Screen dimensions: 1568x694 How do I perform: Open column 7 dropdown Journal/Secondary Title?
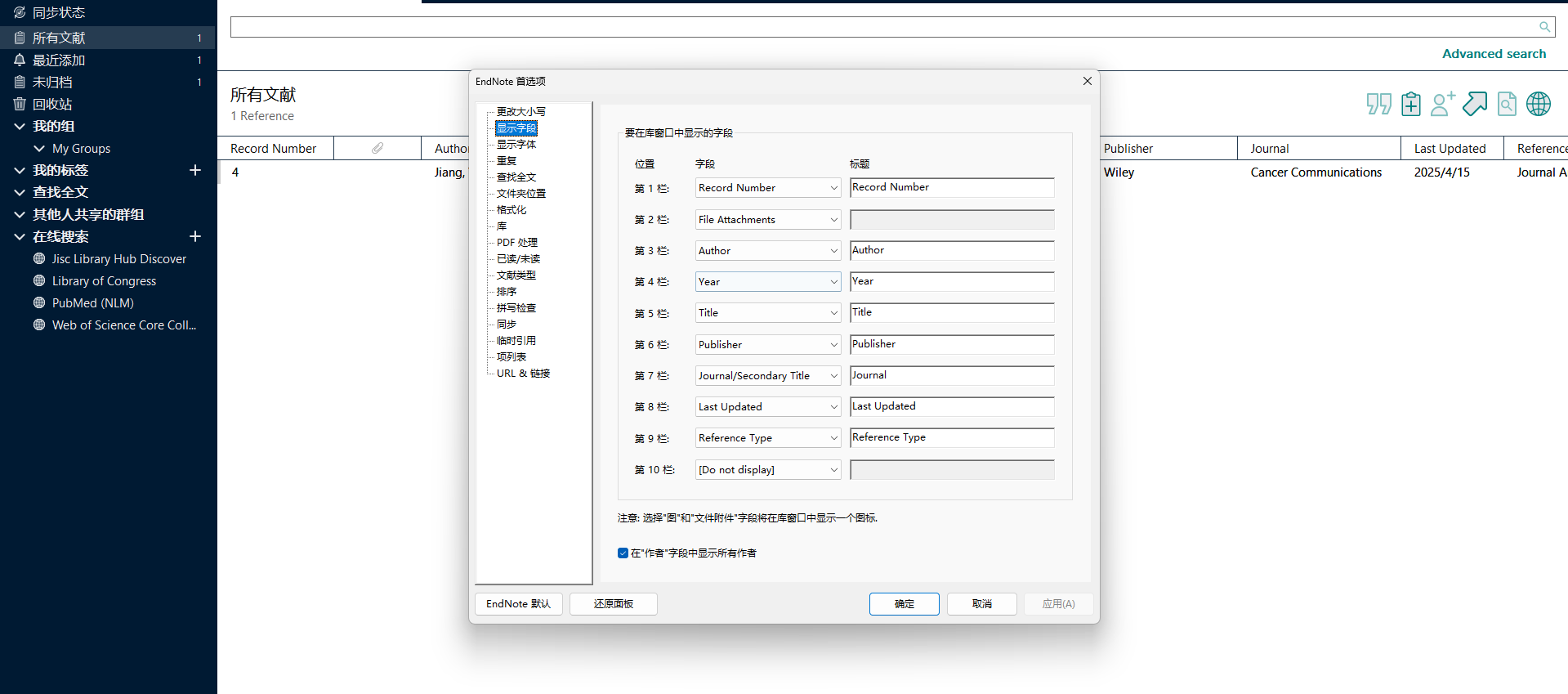pyautogui.click(x=767, y=376)
